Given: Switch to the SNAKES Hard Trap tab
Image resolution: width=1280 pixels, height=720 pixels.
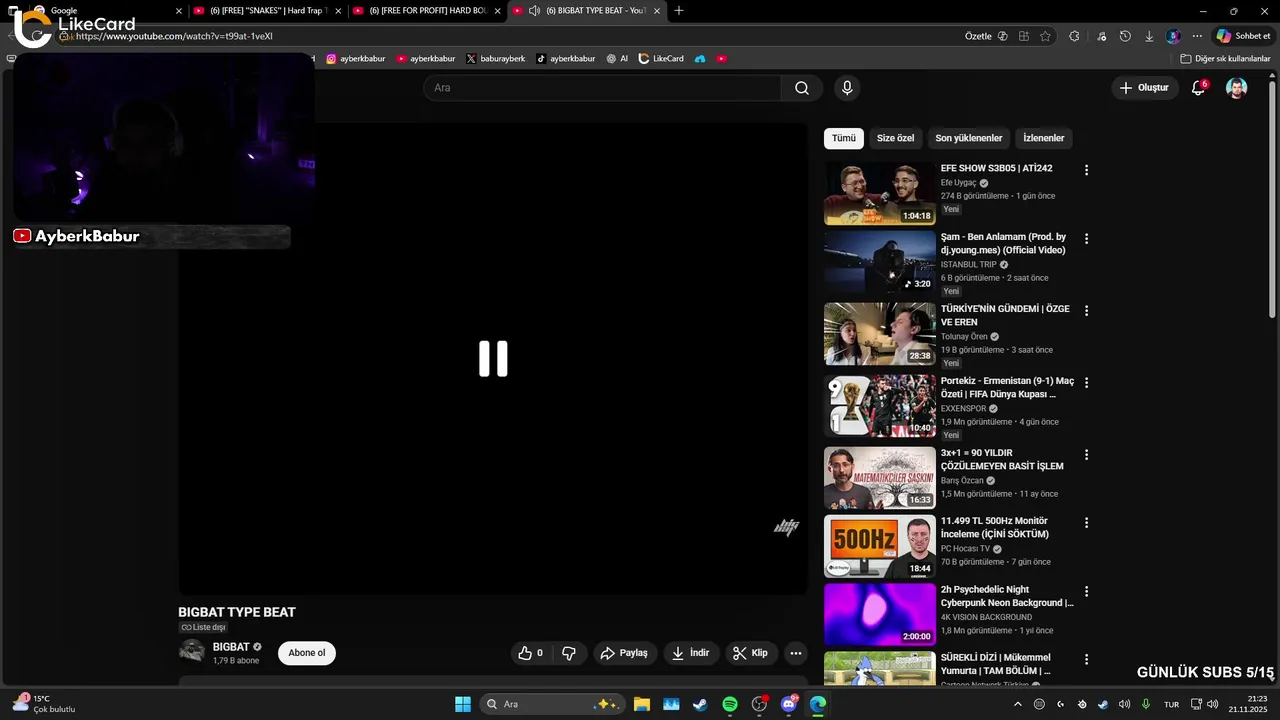Looking at the screenshot, I should [267, 11].
